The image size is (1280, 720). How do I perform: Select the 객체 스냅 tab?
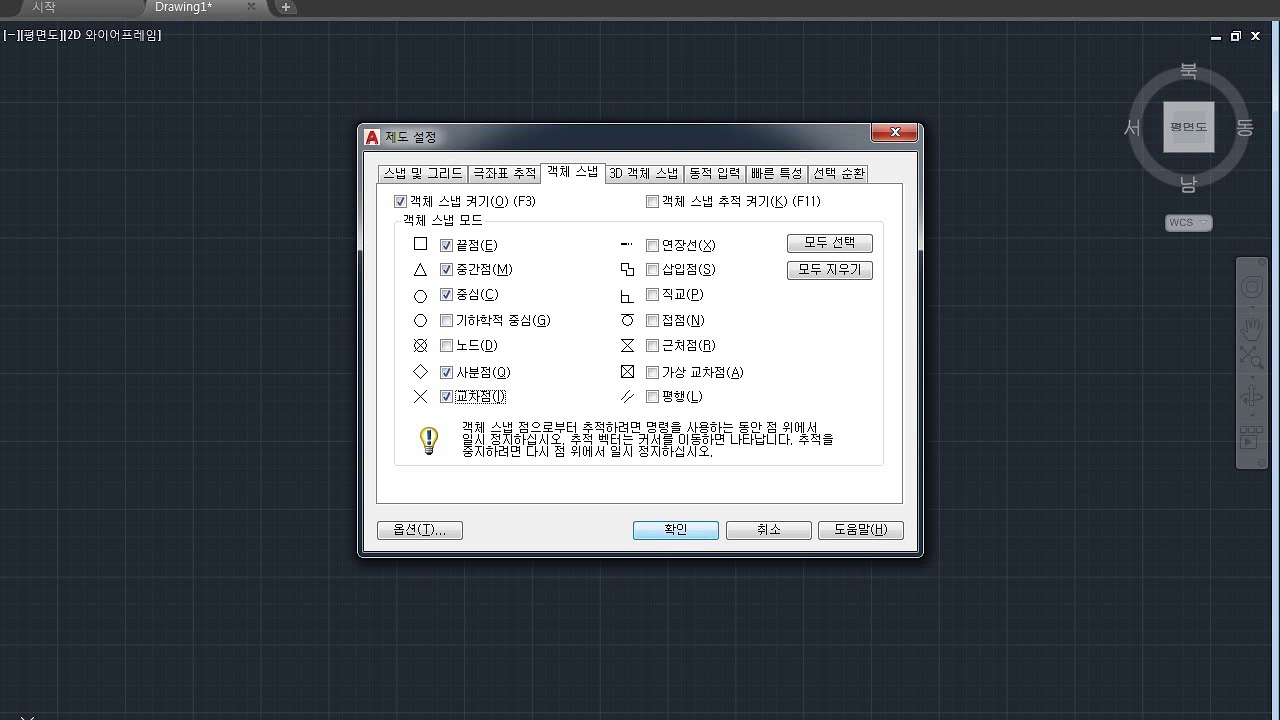pos(572,172)
